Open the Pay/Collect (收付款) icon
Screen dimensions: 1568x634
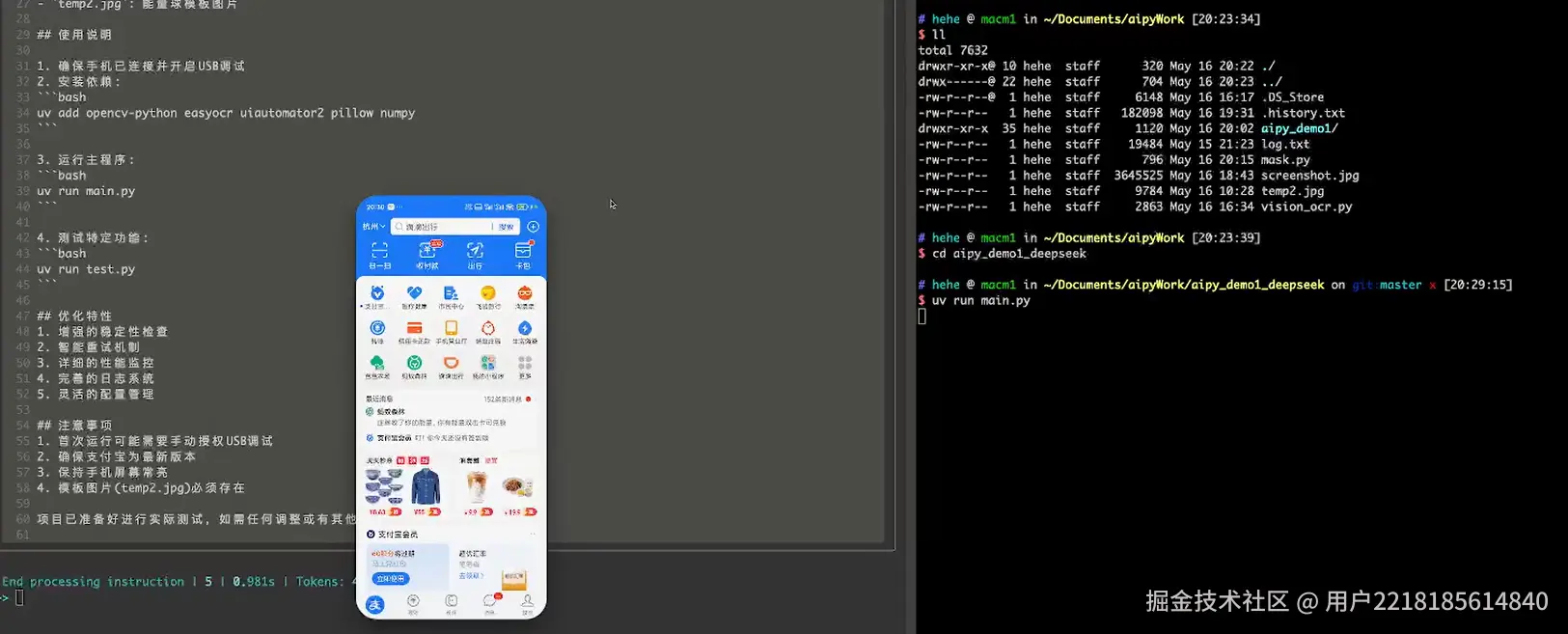pyautogui.click(x=426, y=251)
